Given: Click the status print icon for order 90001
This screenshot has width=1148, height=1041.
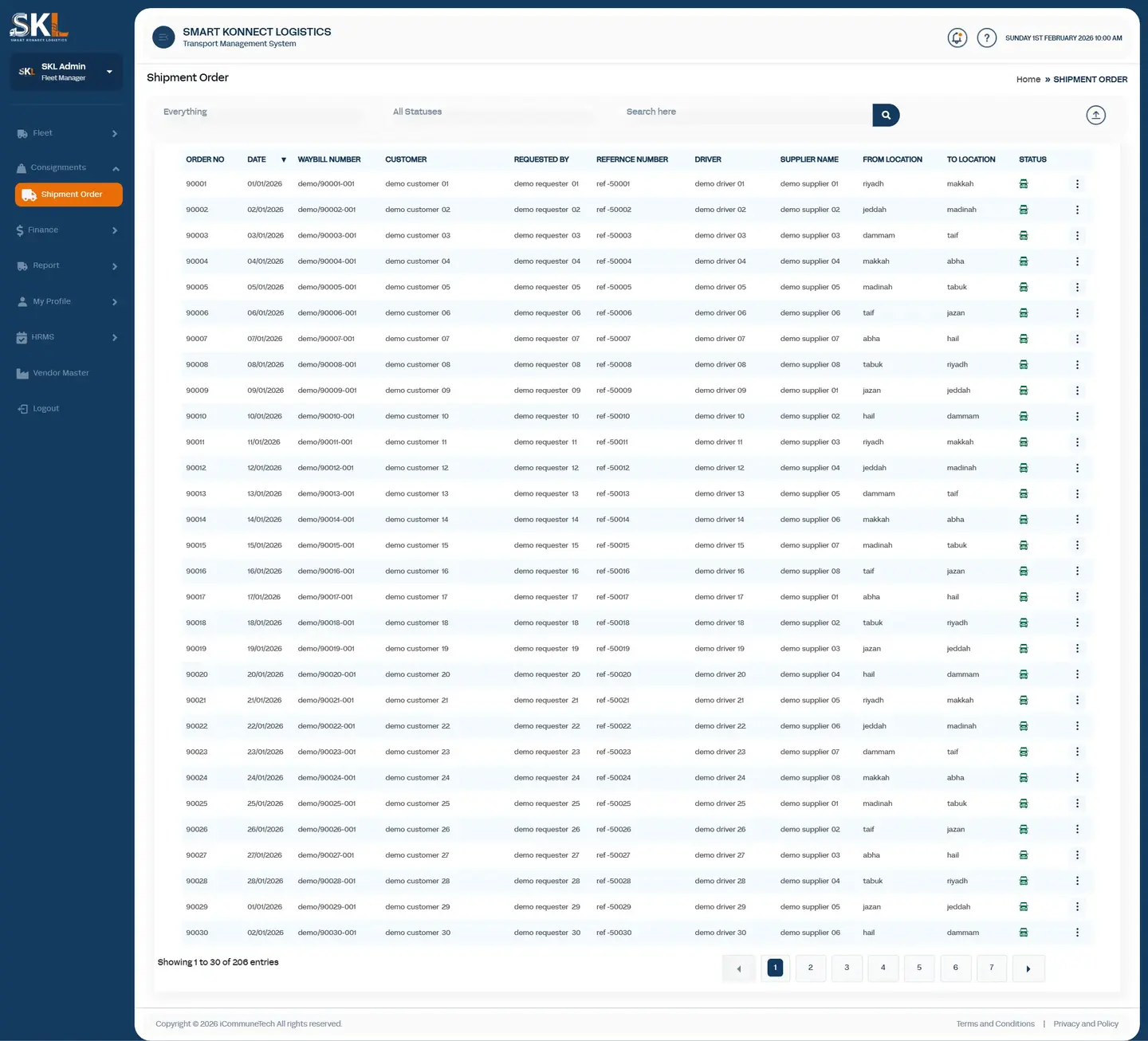Looking at the screenshot, I should pos(1024,184).
